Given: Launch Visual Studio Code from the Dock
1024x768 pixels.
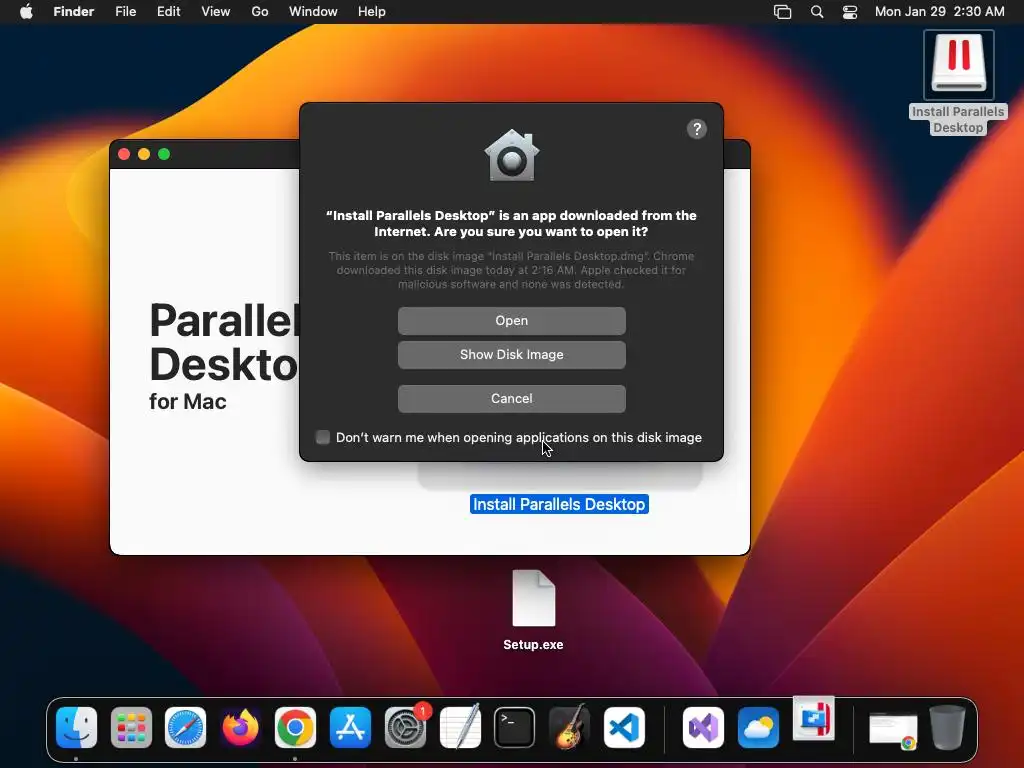Looking at the screenshot, I should point(624,728).
